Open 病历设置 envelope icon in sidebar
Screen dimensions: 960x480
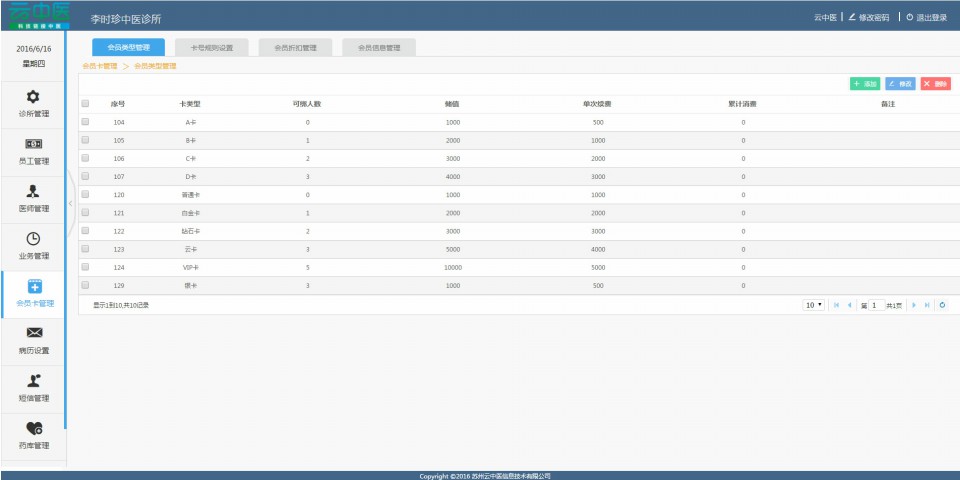(x=33, y=333)
